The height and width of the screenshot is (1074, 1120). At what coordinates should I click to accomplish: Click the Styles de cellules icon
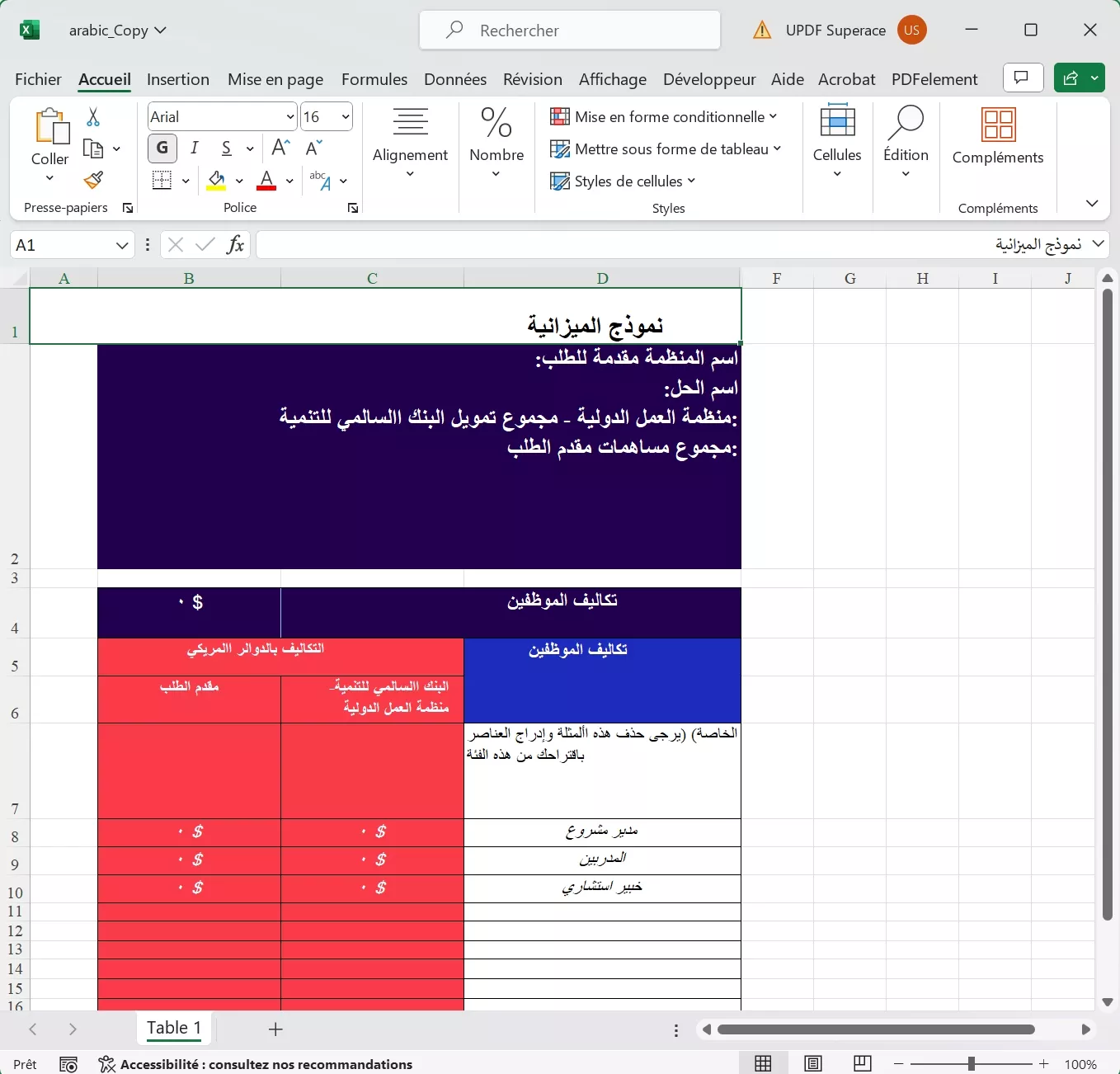coord(559,181)
